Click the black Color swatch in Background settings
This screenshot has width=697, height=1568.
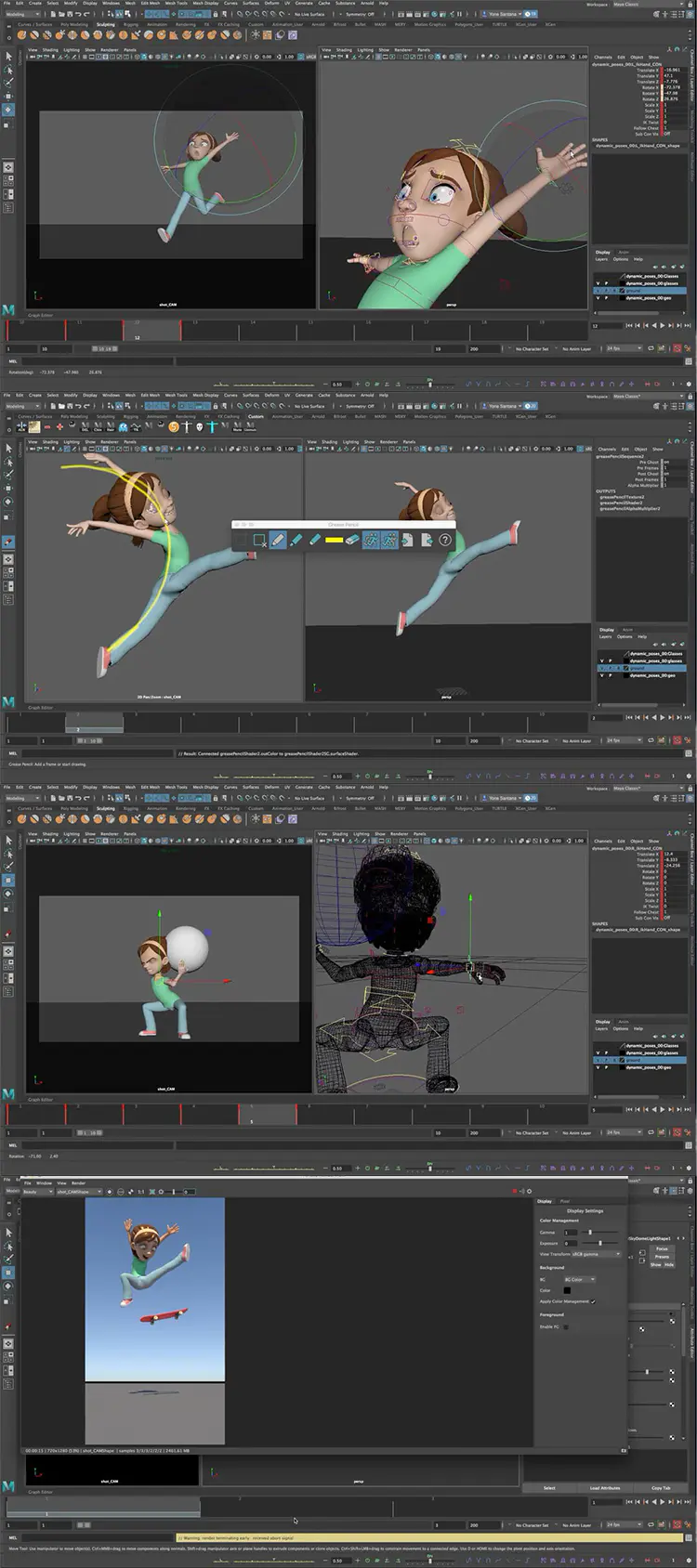tap(567, 1290)
